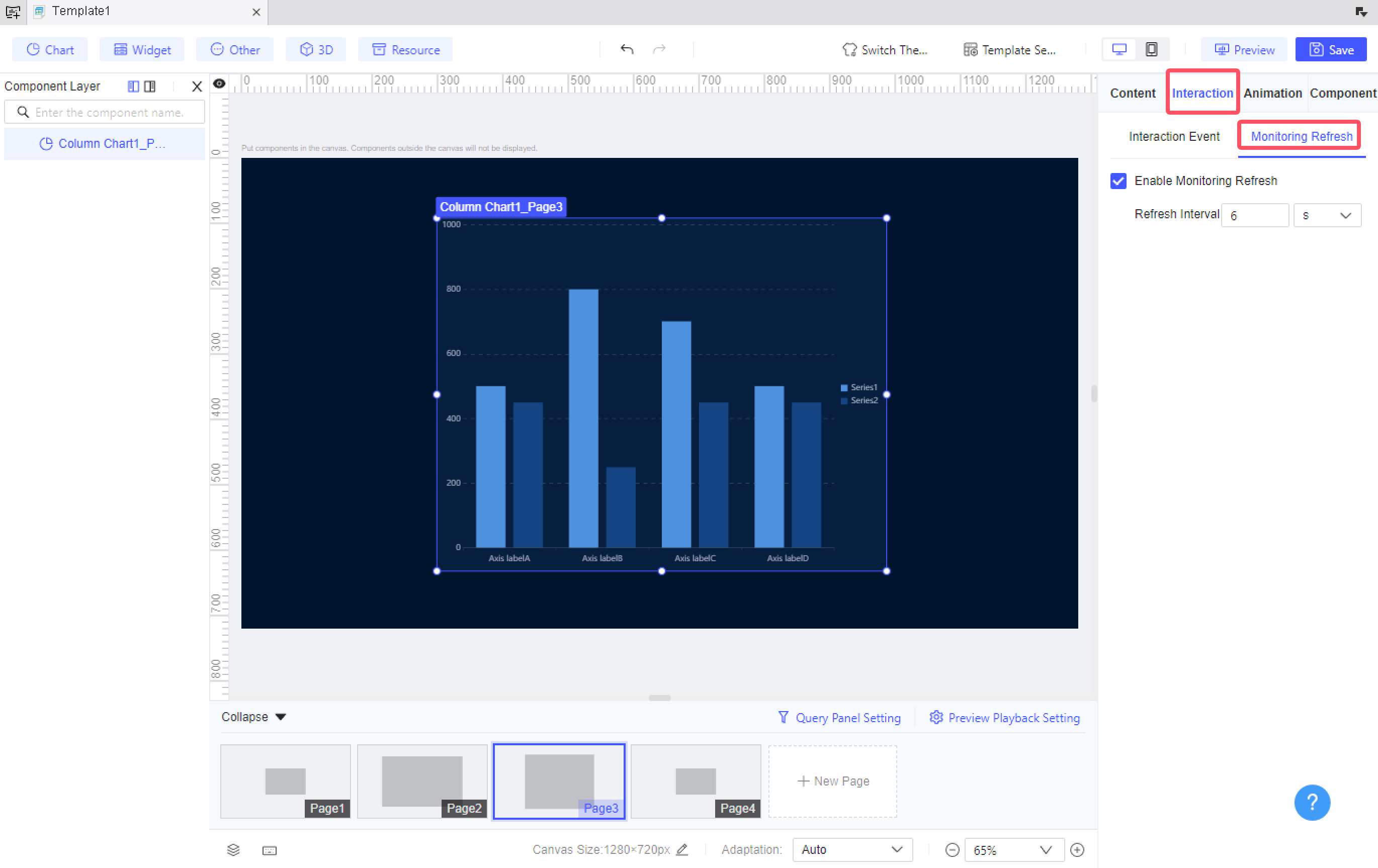The image size is (1378, 868).
Task: Open the 3D component menu
Action: 316,50
